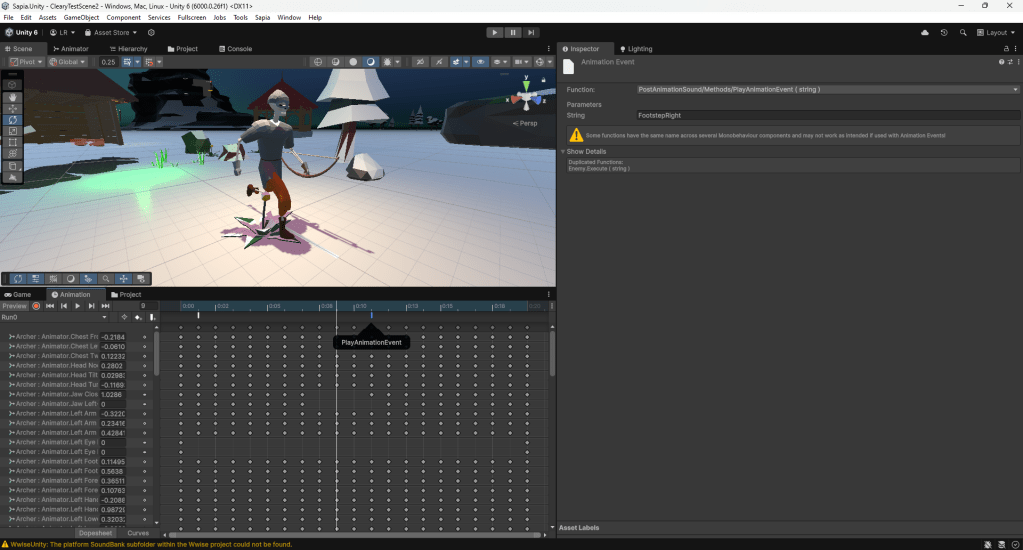This screenshot has height=550, width=1023.
Task: Switch to the Lighting tab
Action: (x=636, y=48)
